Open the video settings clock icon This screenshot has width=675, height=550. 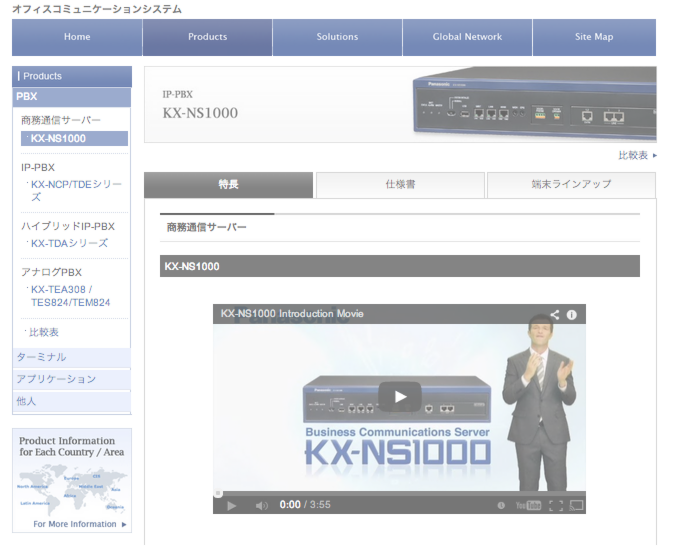point(501,506)
